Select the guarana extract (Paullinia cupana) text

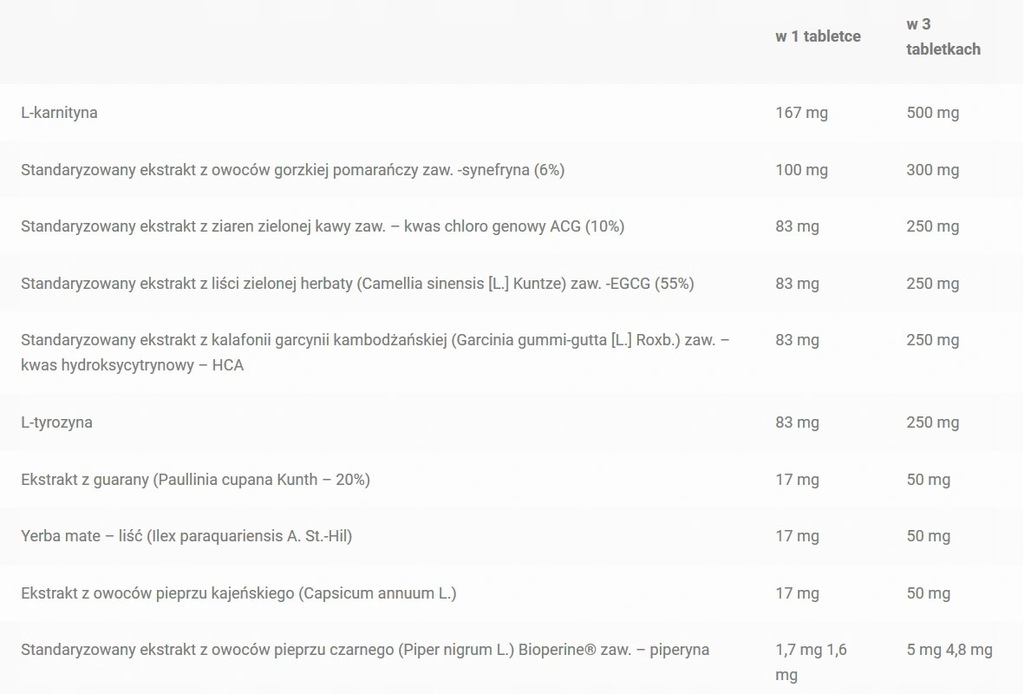pyautogui.click(x=195, y=480)
